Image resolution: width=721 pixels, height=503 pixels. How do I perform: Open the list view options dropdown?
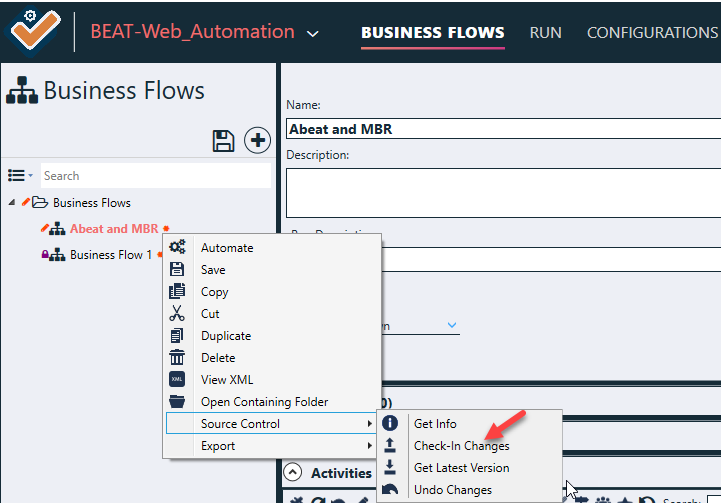pos(20,176)
